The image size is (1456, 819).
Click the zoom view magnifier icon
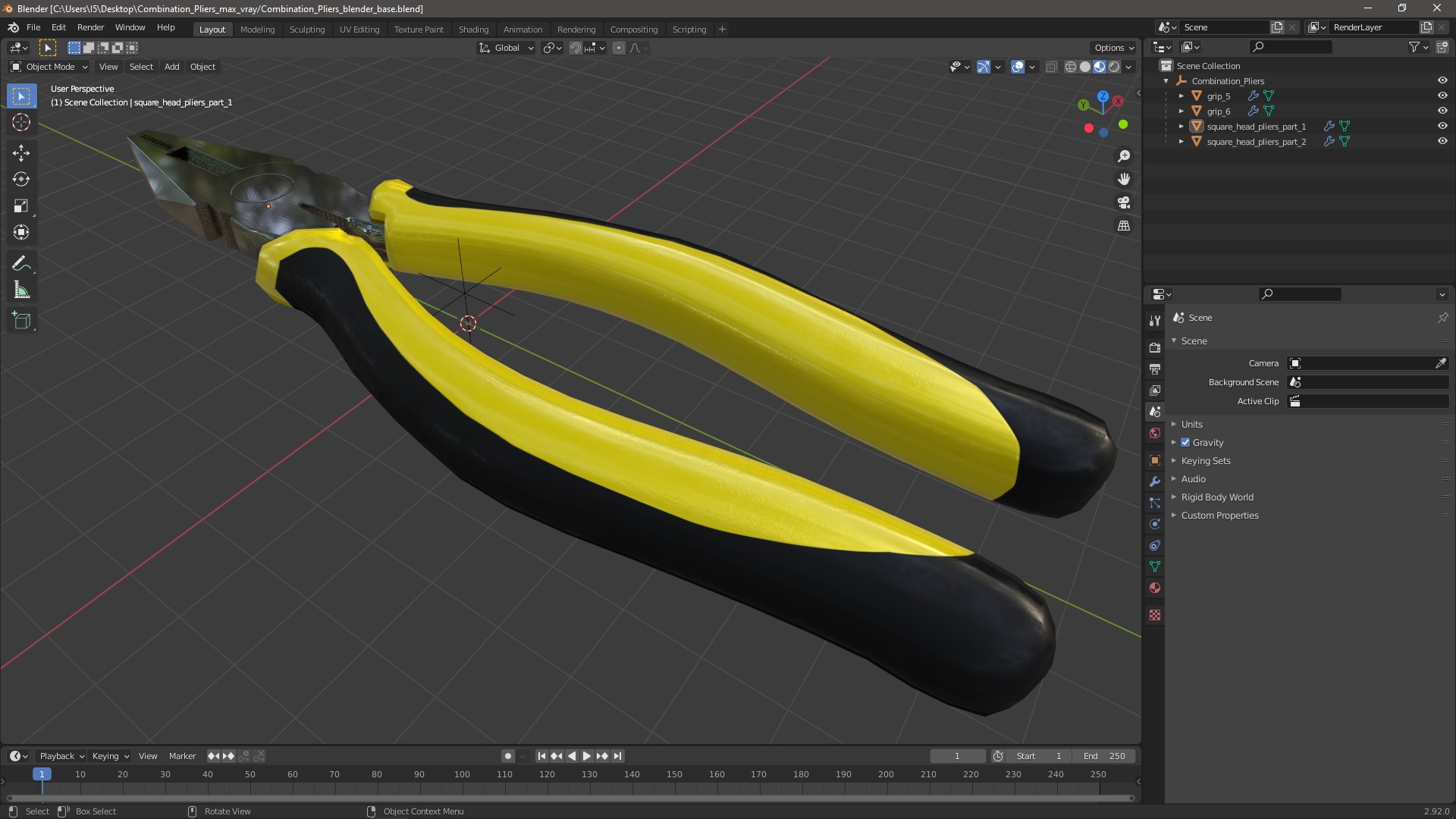click(1124, 156)
